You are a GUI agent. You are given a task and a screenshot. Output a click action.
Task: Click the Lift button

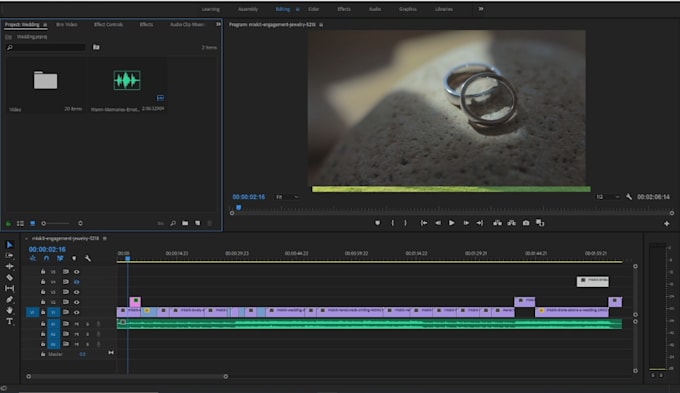[497, 223]
